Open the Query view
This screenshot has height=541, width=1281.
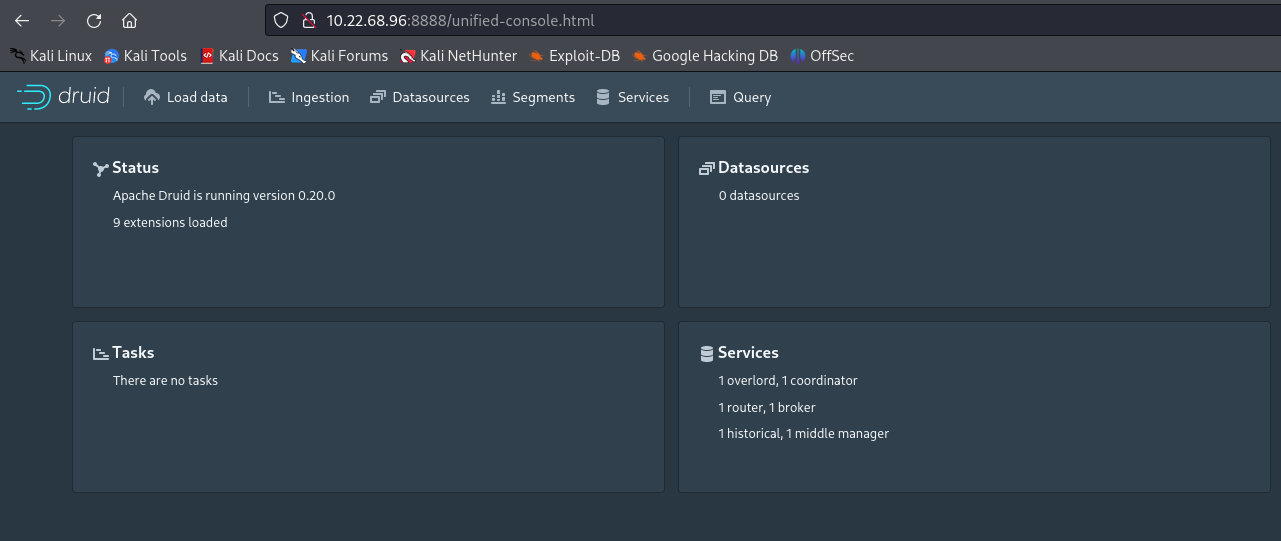pyautogui.click(x=740, y=97)
